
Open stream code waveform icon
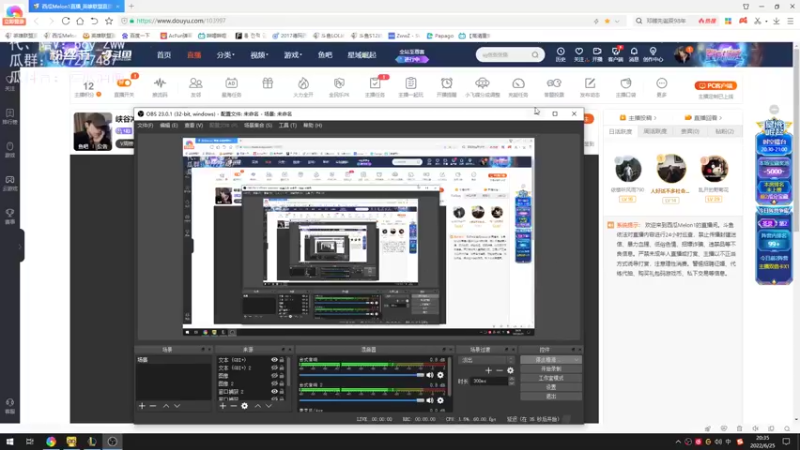[x=160, y=83]
